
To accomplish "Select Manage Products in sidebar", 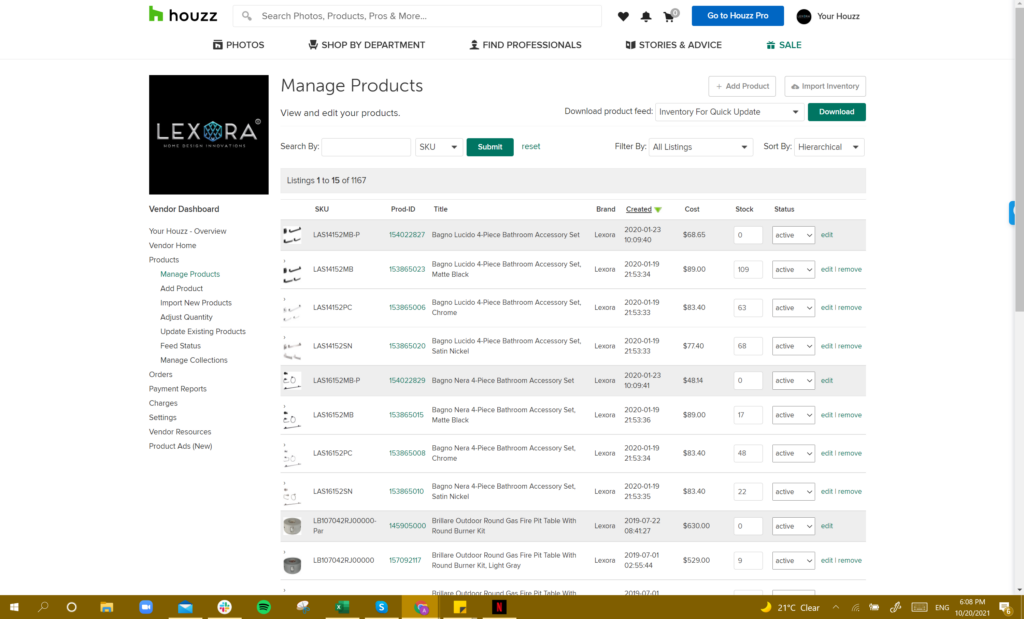I will coord(190,274).
